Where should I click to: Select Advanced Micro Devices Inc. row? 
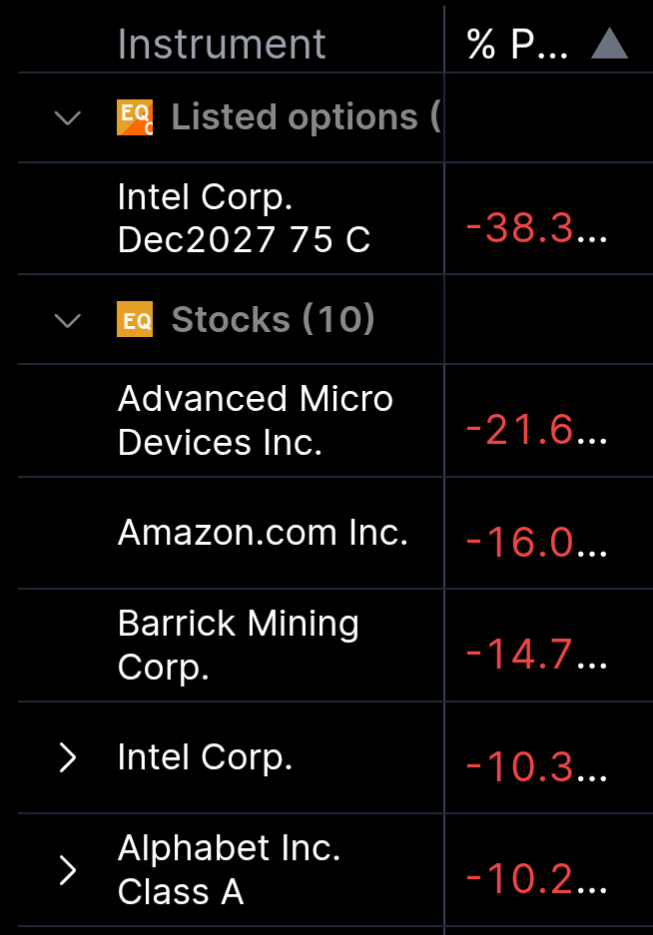(x=255, y=420)
